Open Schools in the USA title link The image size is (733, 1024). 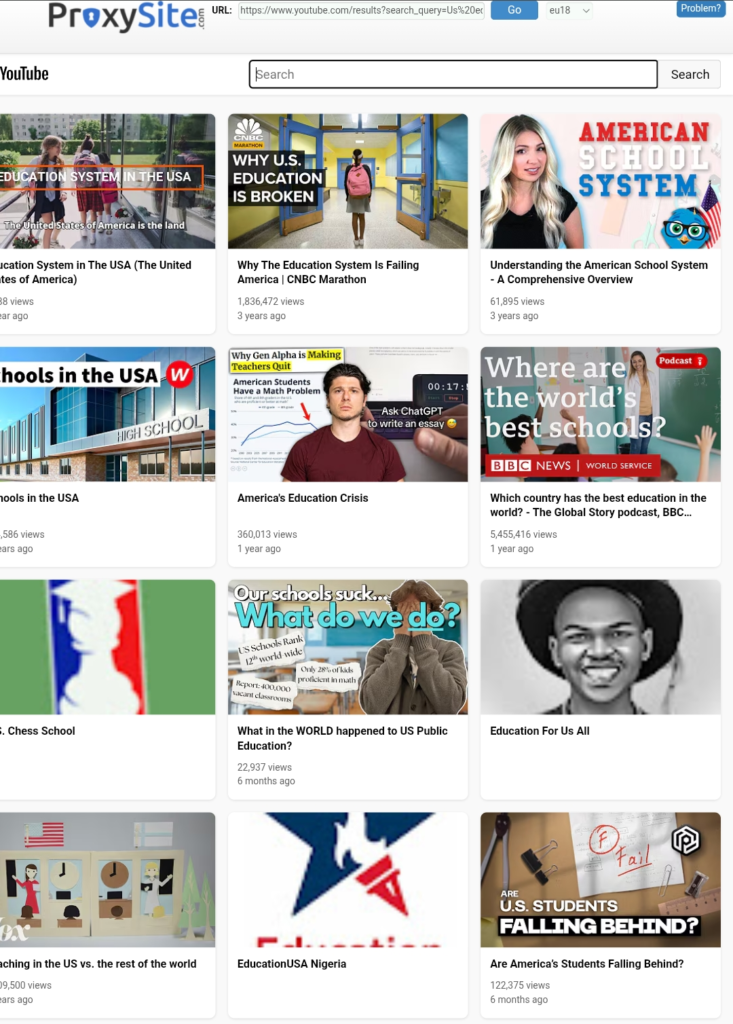39,498
